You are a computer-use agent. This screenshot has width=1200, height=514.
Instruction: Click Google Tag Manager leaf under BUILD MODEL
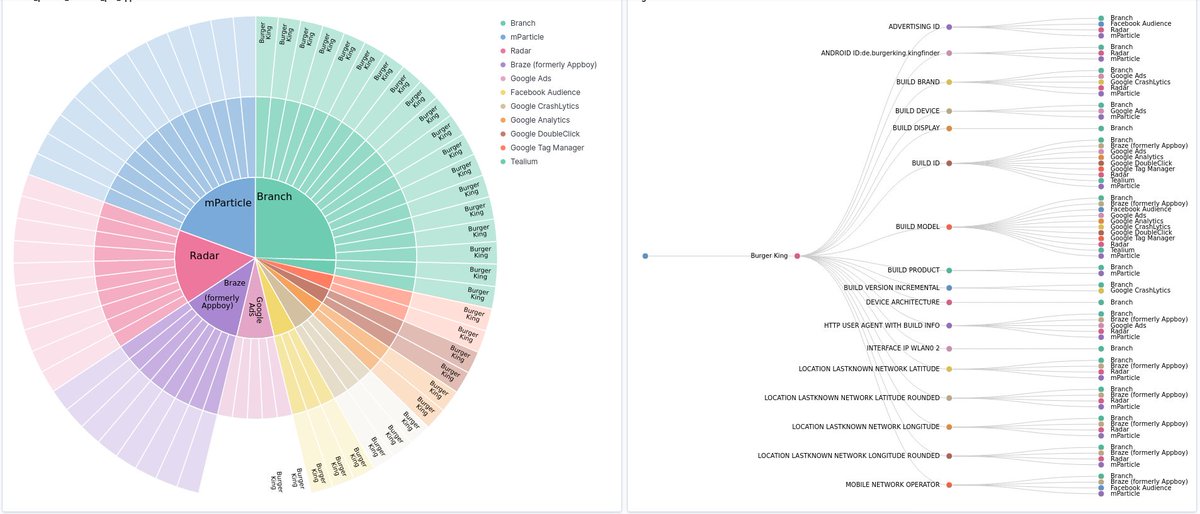point(1101,238)
